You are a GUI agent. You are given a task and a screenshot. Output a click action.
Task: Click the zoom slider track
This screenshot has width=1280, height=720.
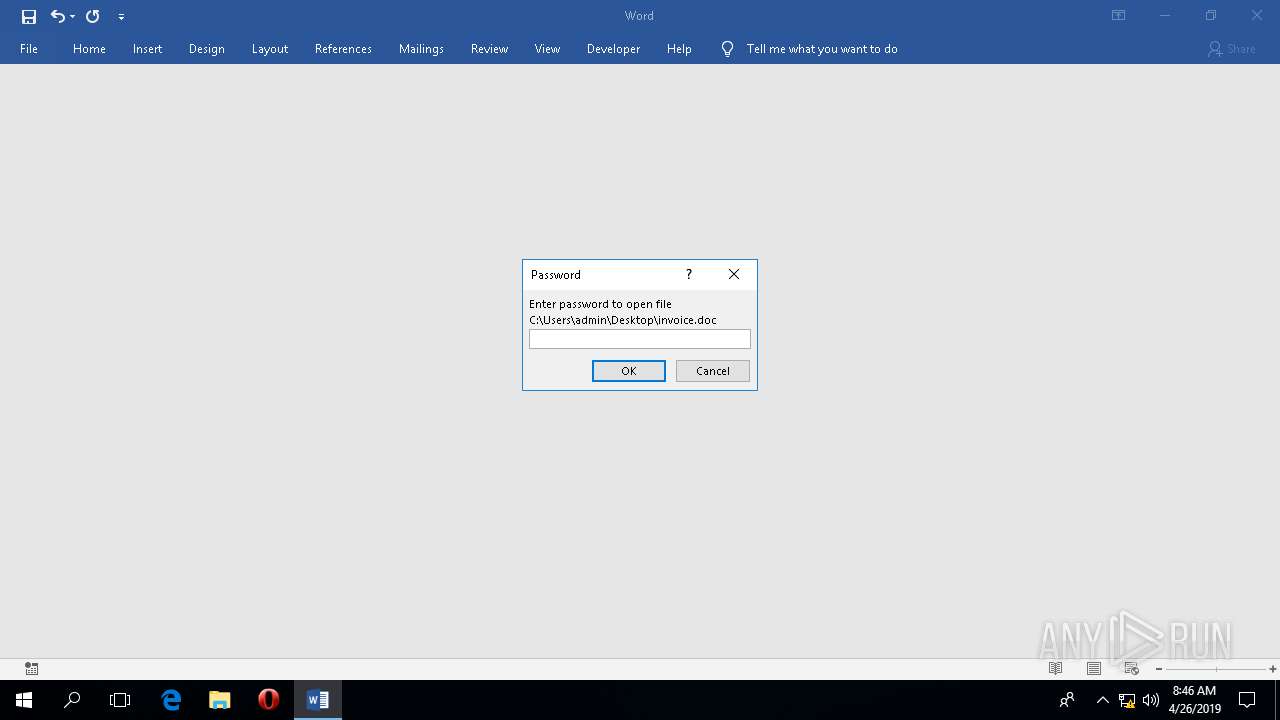1216,669
